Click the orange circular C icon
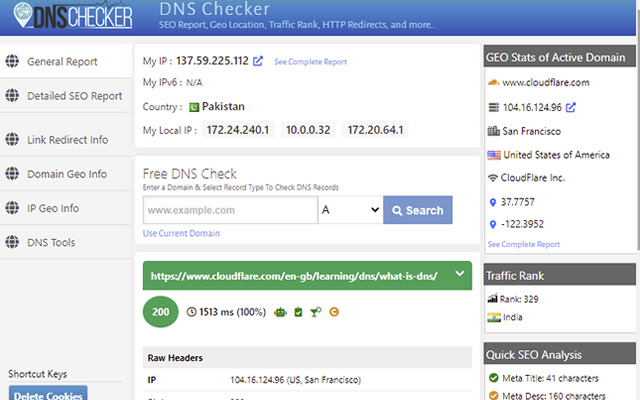The height and width of the screenshot is (400, 640). click(x=334, y=312)
